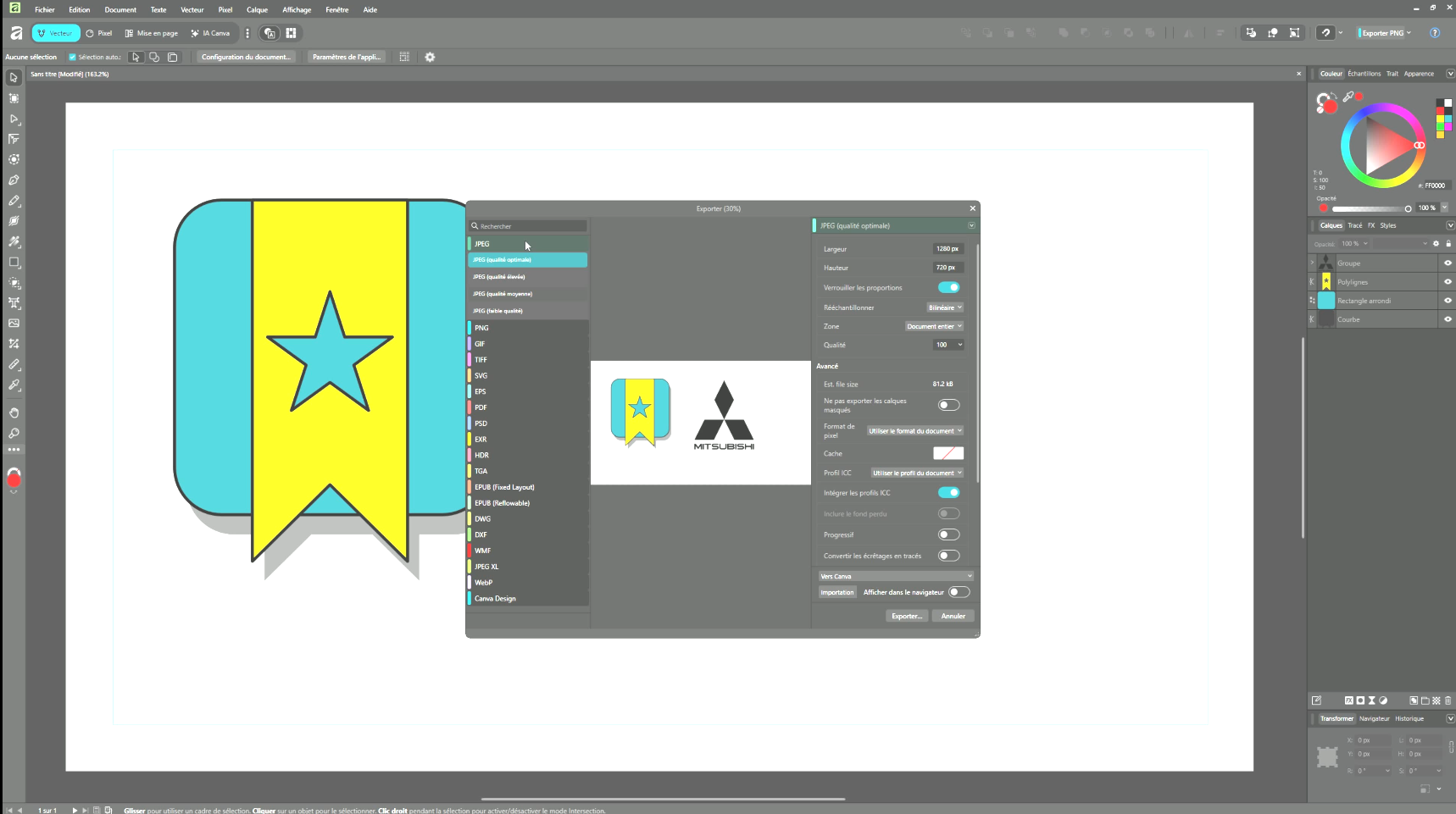1456x814 pixels.
Task: Switch to the Pixel studio
Action: point(98,33)
